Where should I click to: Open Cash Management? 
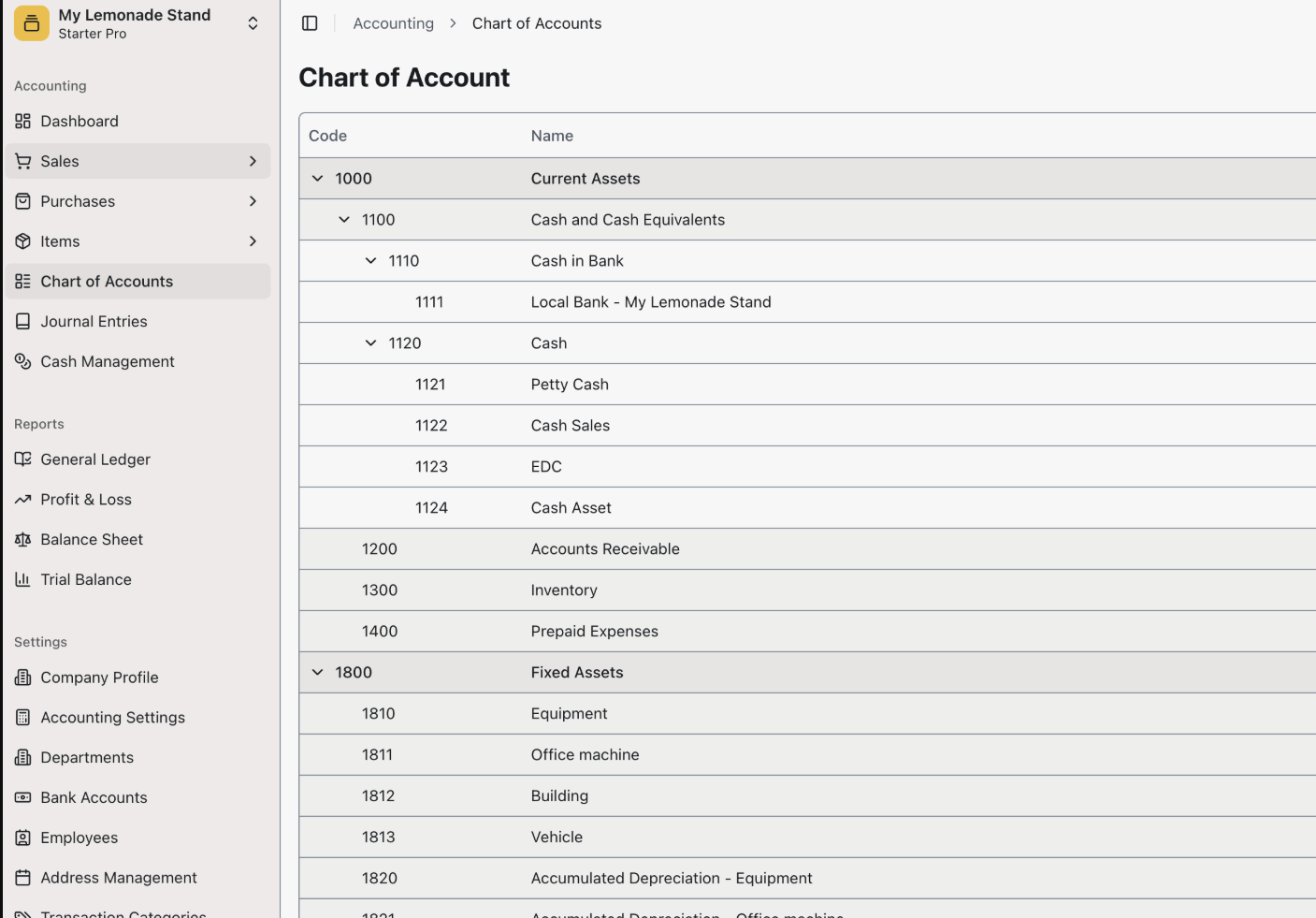click(108, 361)
